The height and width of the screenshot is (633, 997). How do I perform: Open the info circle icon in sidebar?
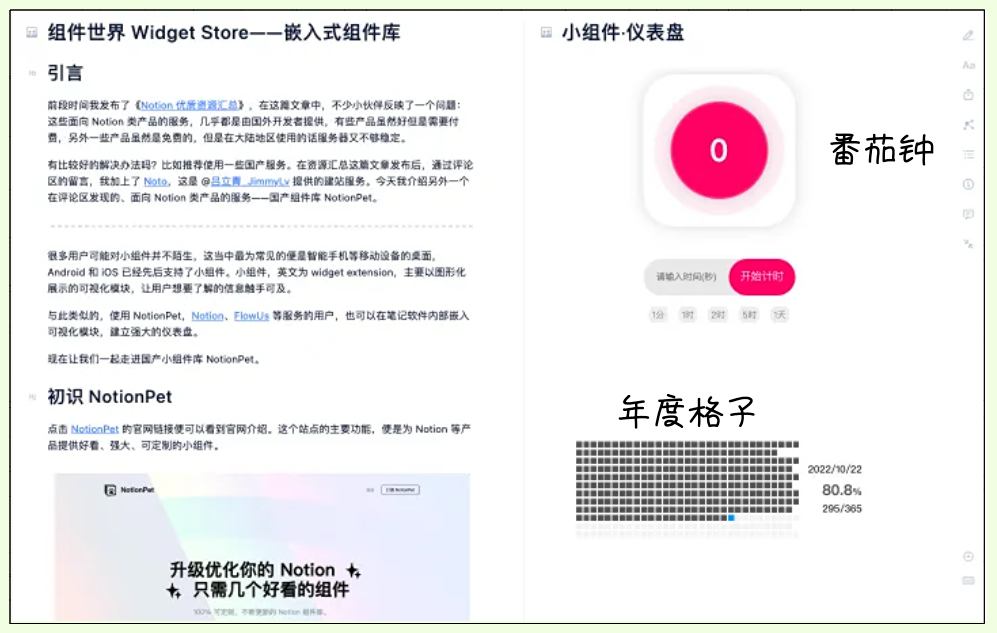968,184
